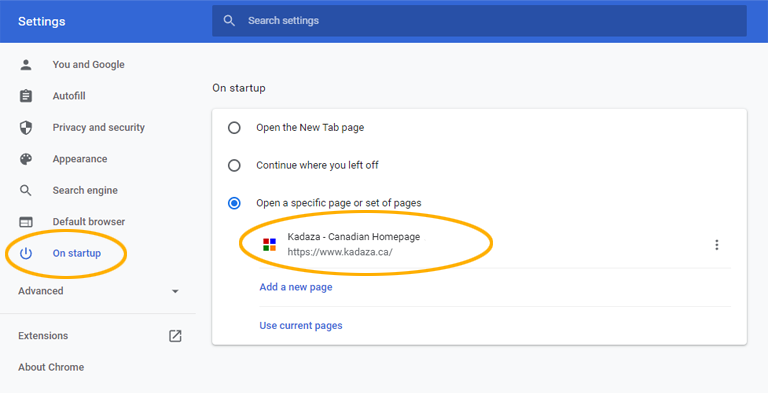Select Open the New Tab page radio button
Image resolution: width=768 pixels, height=393 pixels.
(234, 128)
